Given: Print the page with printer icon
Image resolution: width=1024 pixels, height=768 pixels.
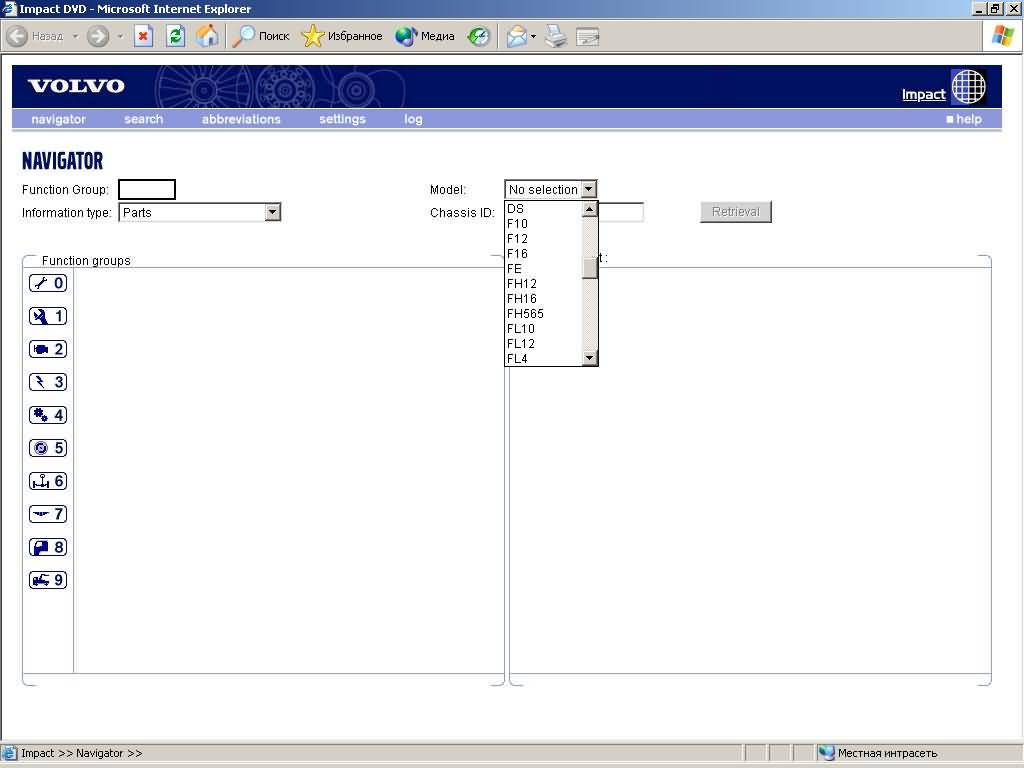Looking at the screenshot, I should [556, 36].
